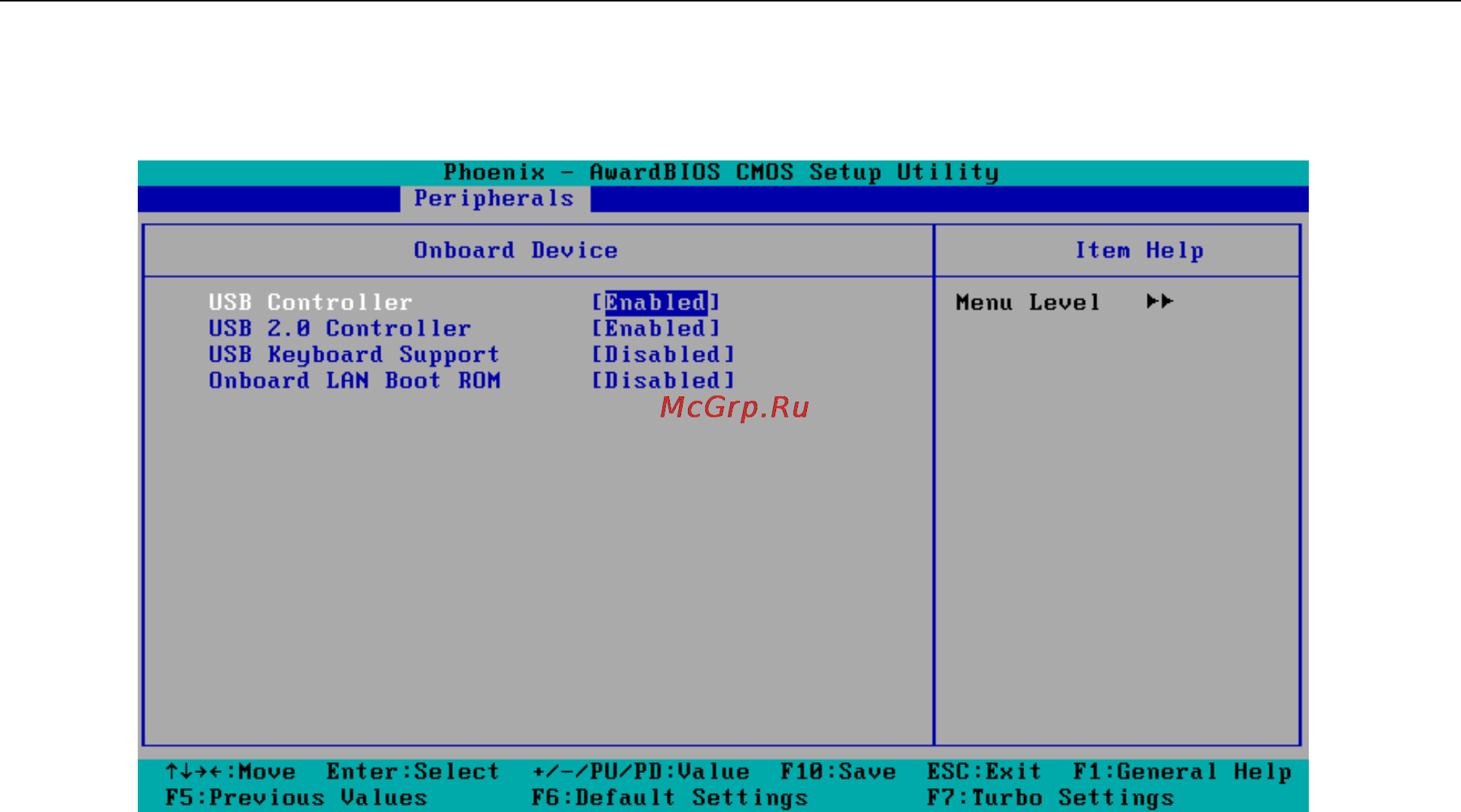Click the F1:General Help hint
1461x812 pixels.
click(x=1182, y=771)
